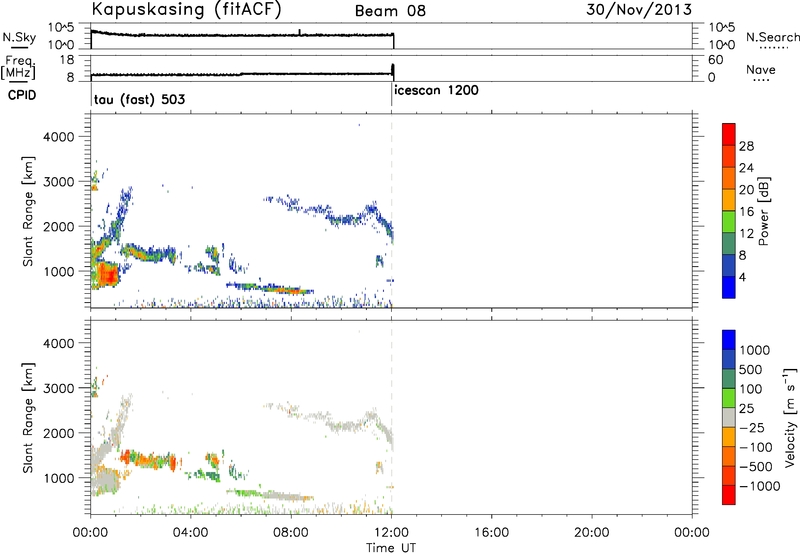Click the gray segment of velocity colorbar
The height and width of the screenshot is (554, 800).
point(729,417)
